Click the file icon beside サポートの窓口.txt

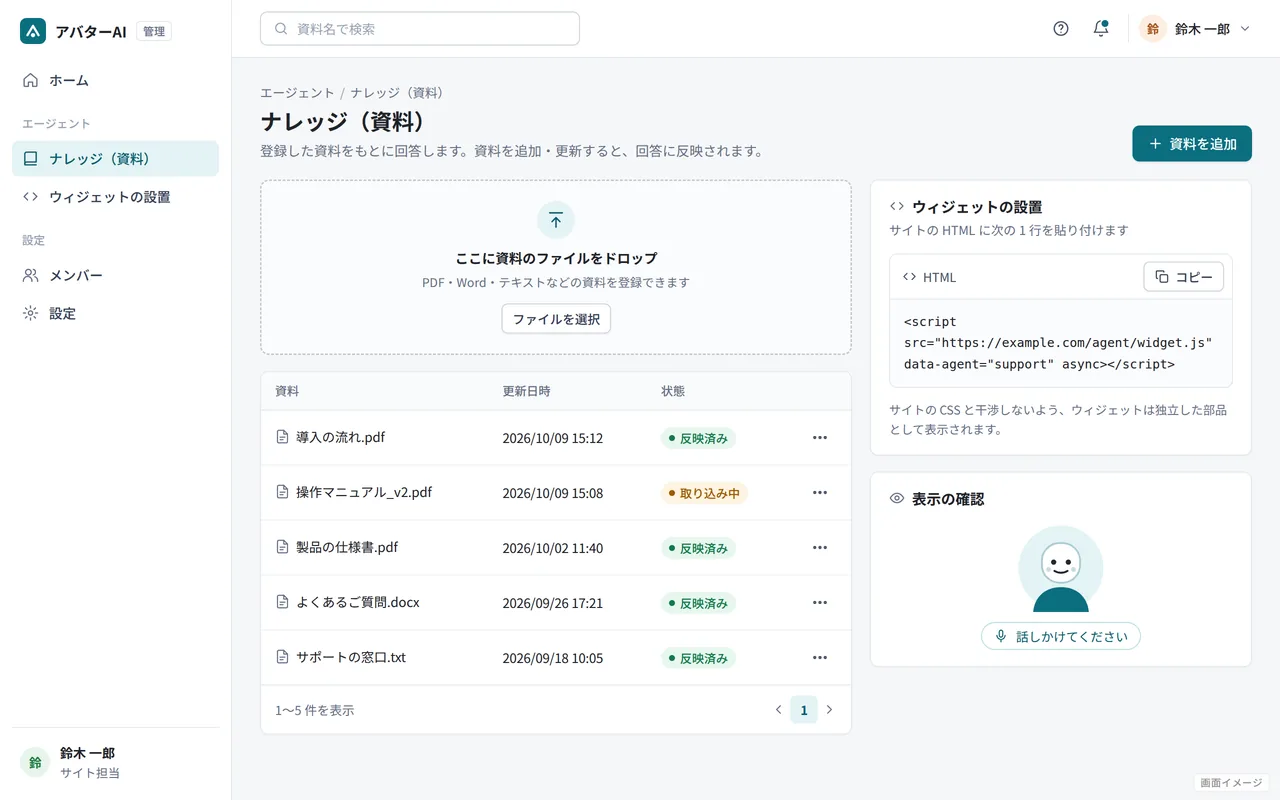pos(282,657)
